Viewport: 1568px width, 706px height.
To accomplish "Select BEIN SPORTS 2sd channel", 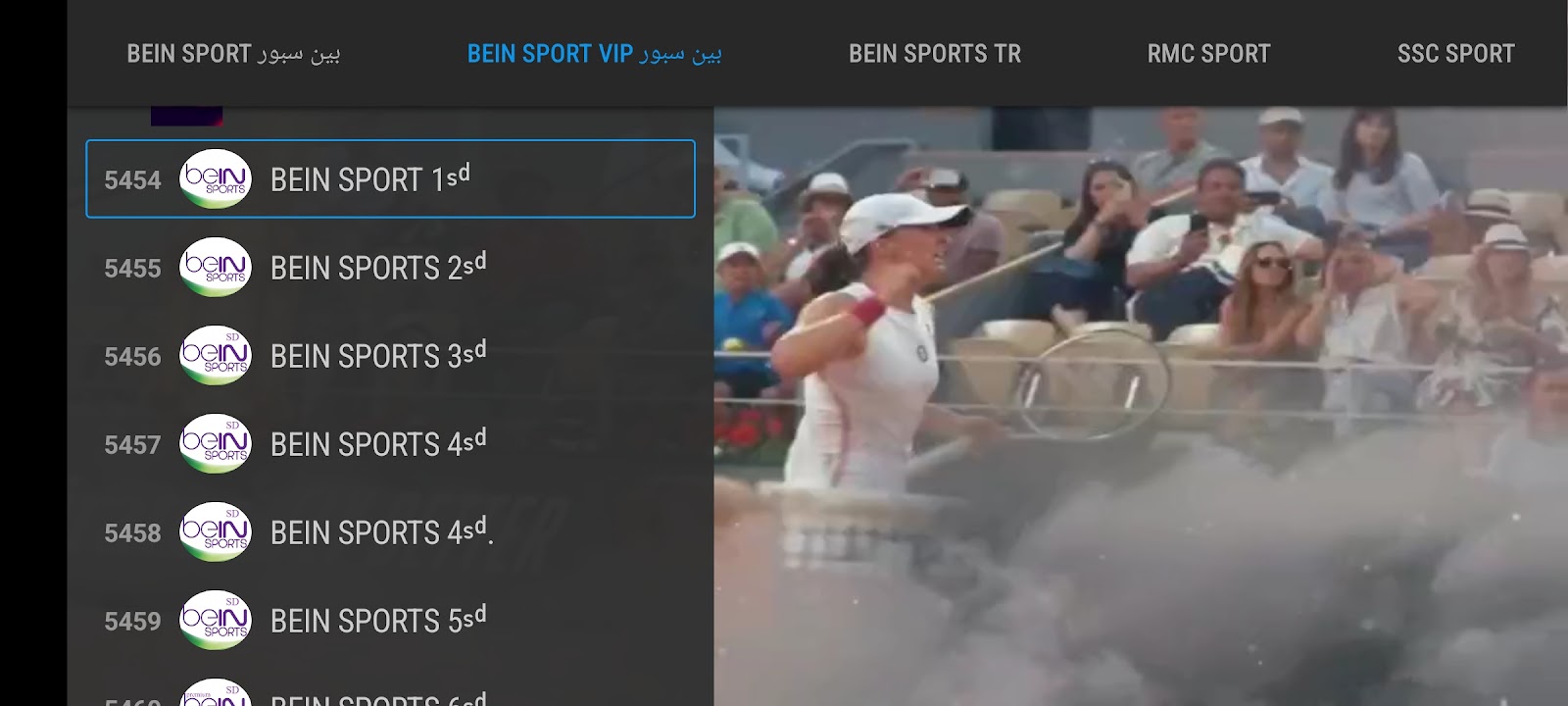I will coord(390,267).
